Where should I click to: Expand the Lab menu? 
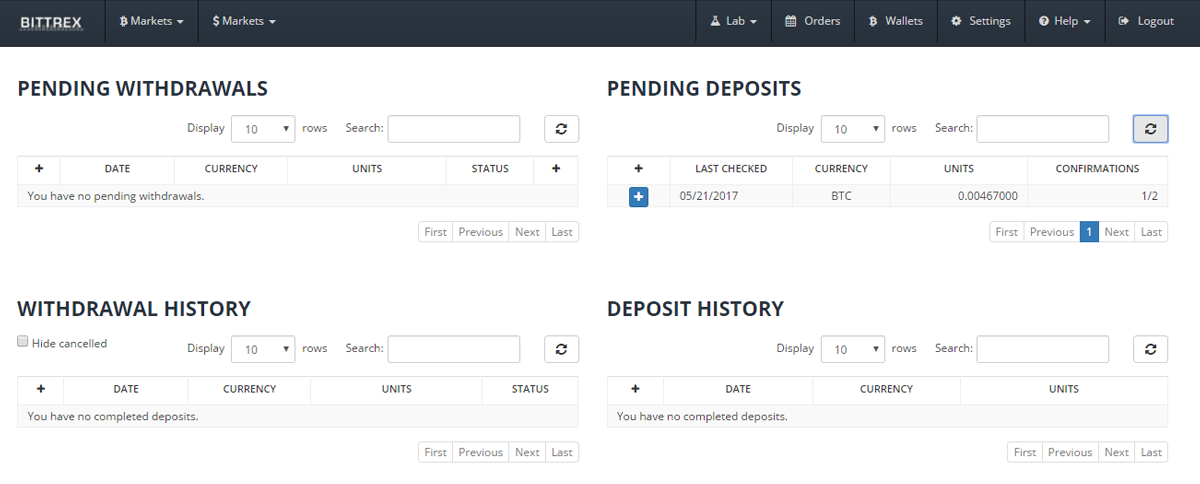point(733,21)
